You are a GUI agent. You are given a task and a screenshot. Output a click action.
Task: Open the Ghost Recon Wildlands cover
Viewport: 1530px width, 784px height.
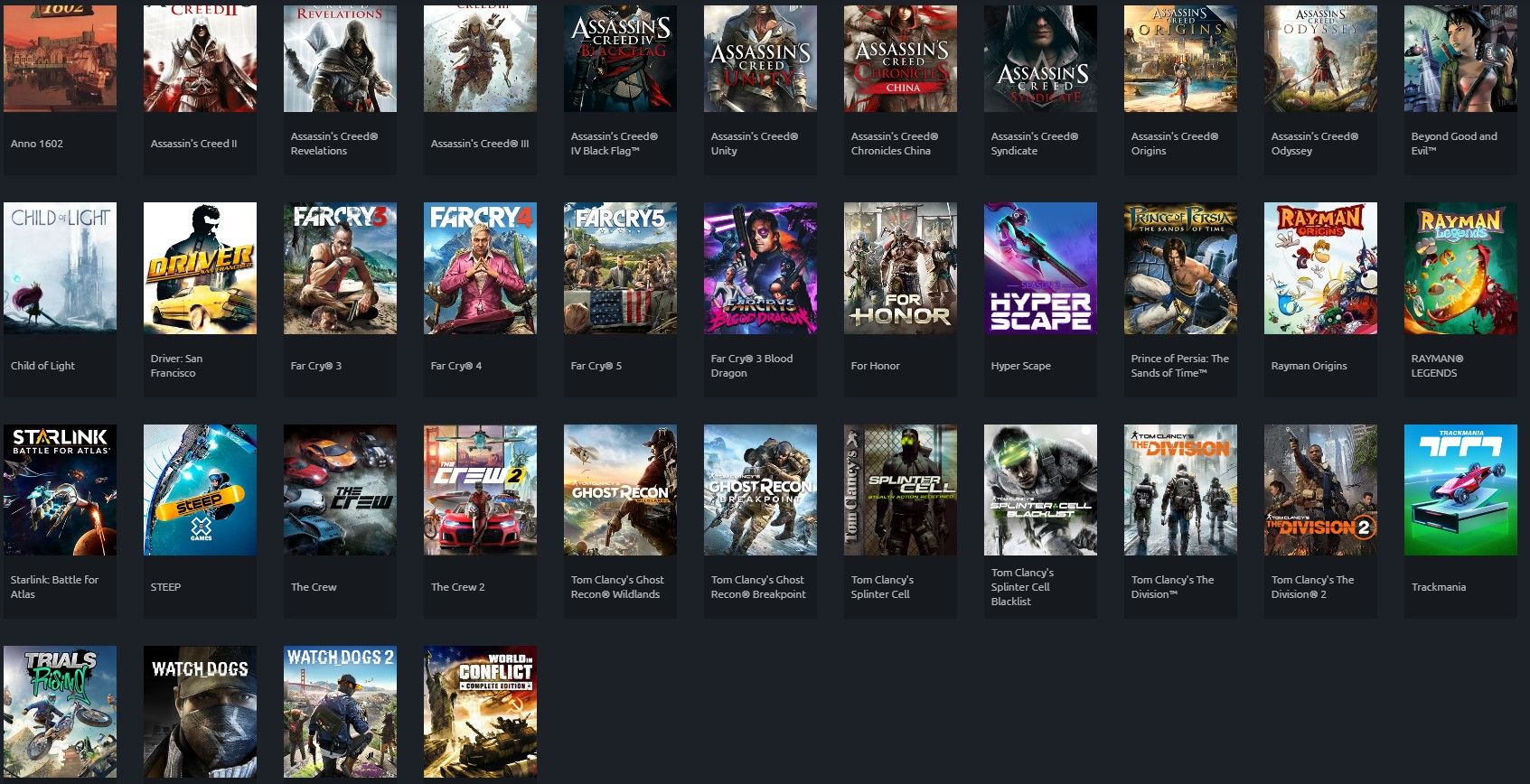coord(620,490)
